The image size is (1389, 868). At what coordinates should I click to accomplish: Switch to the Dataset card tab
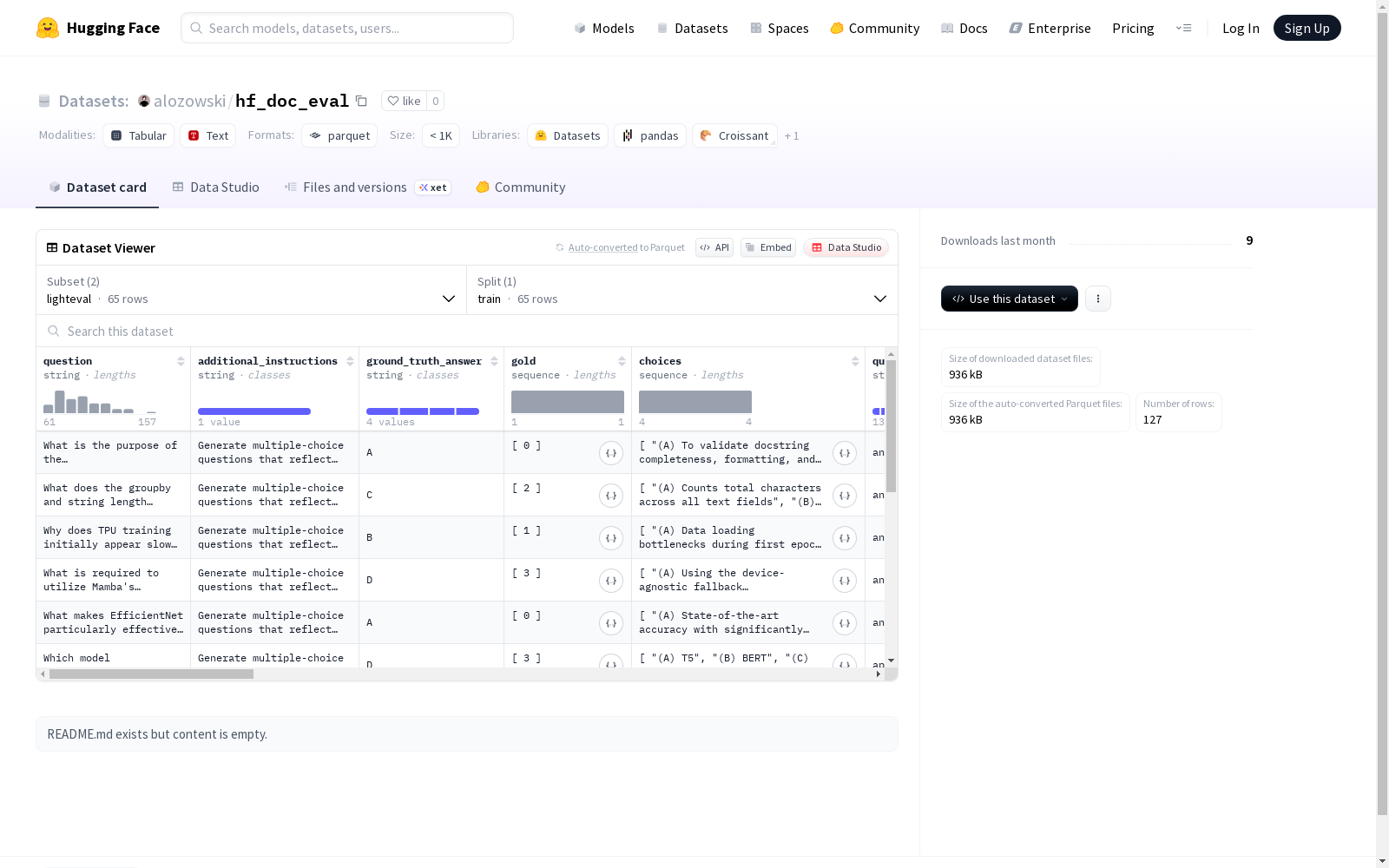(x=97, y=187)
